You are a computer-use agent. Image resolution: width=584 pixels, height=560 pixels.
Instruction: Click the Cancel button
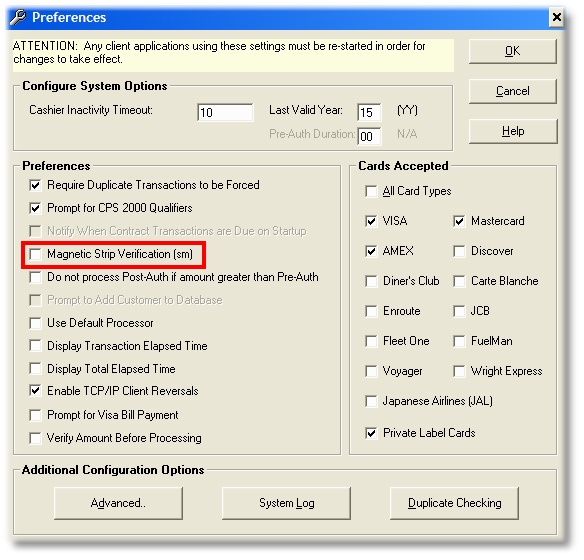[x=512, y=91]
